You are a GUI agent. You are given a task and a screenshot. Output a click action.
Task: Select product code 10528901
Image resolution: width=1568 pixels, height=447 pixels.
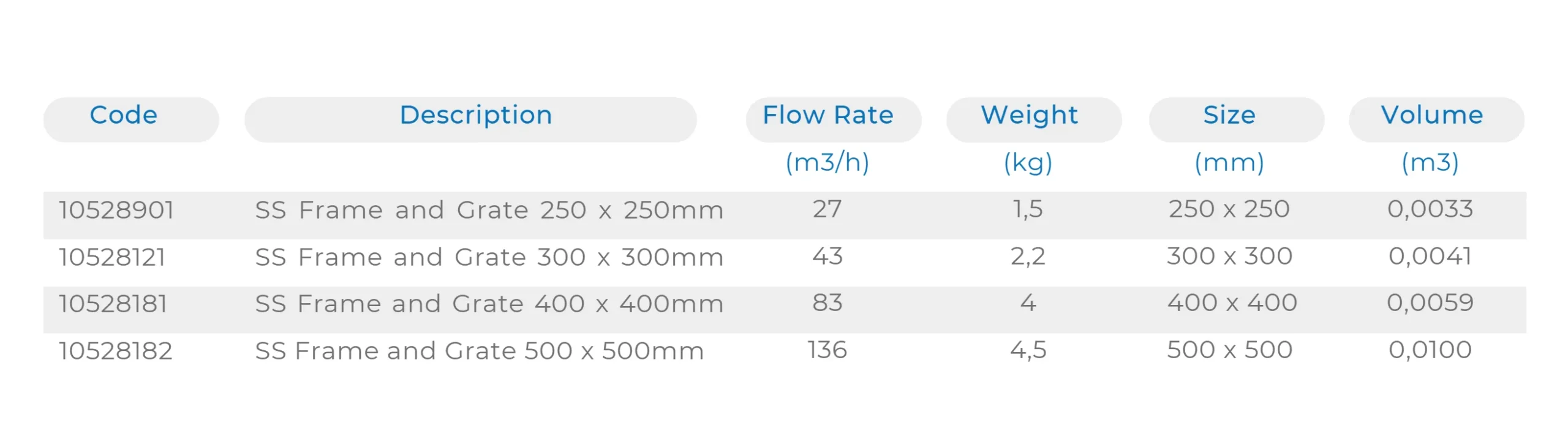point(116,210)
